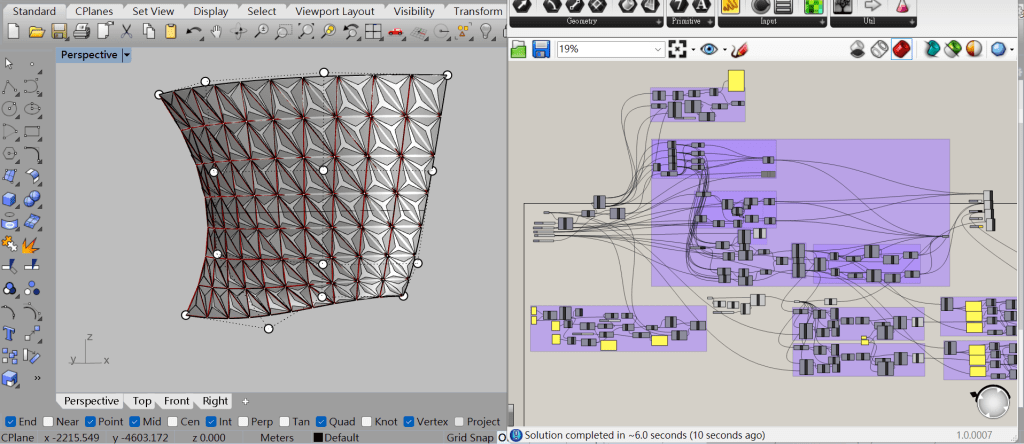The height and width of the screenshot is (444, 1024).
Task: Click the red shaded preview mode icon
Action: pyautogui.click(x=901, y=49)
